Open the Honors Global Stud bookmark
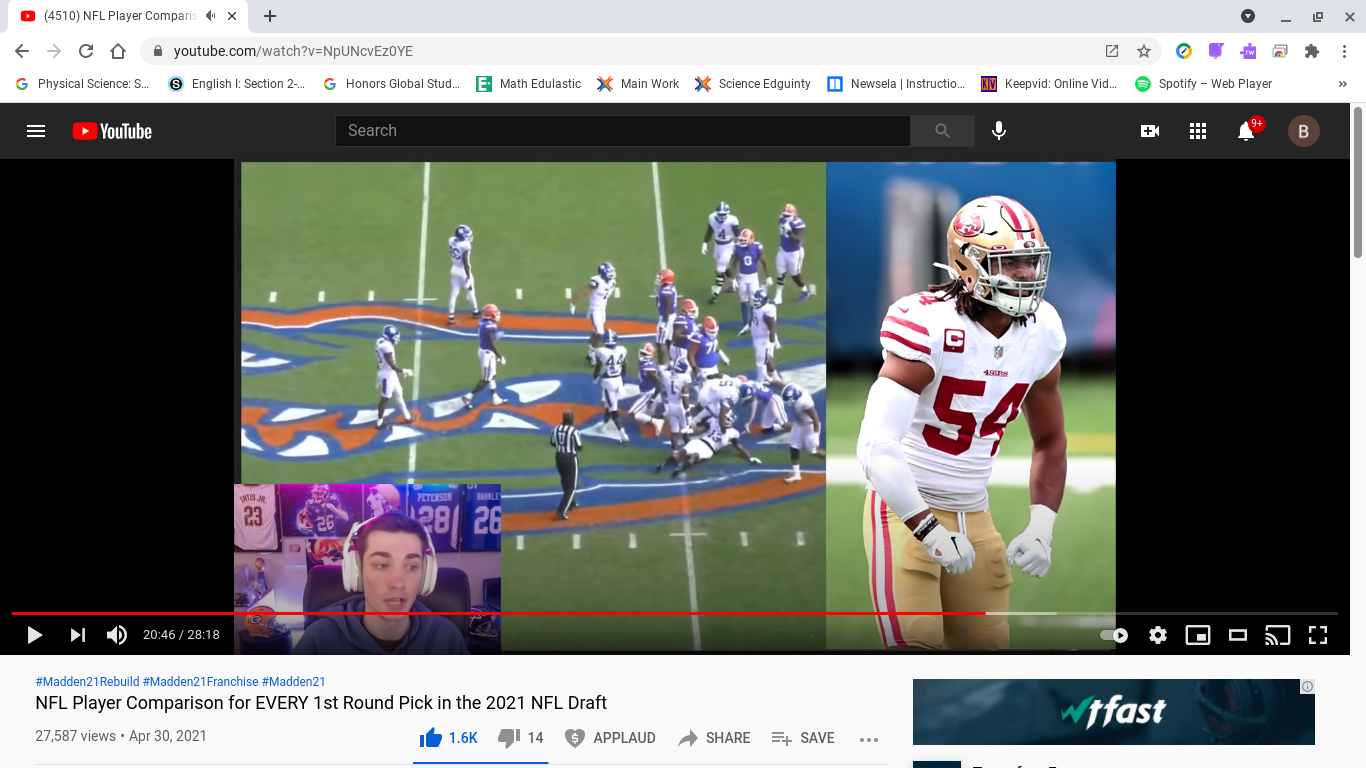Screen dimensions: 1366x768 [392, 84]
